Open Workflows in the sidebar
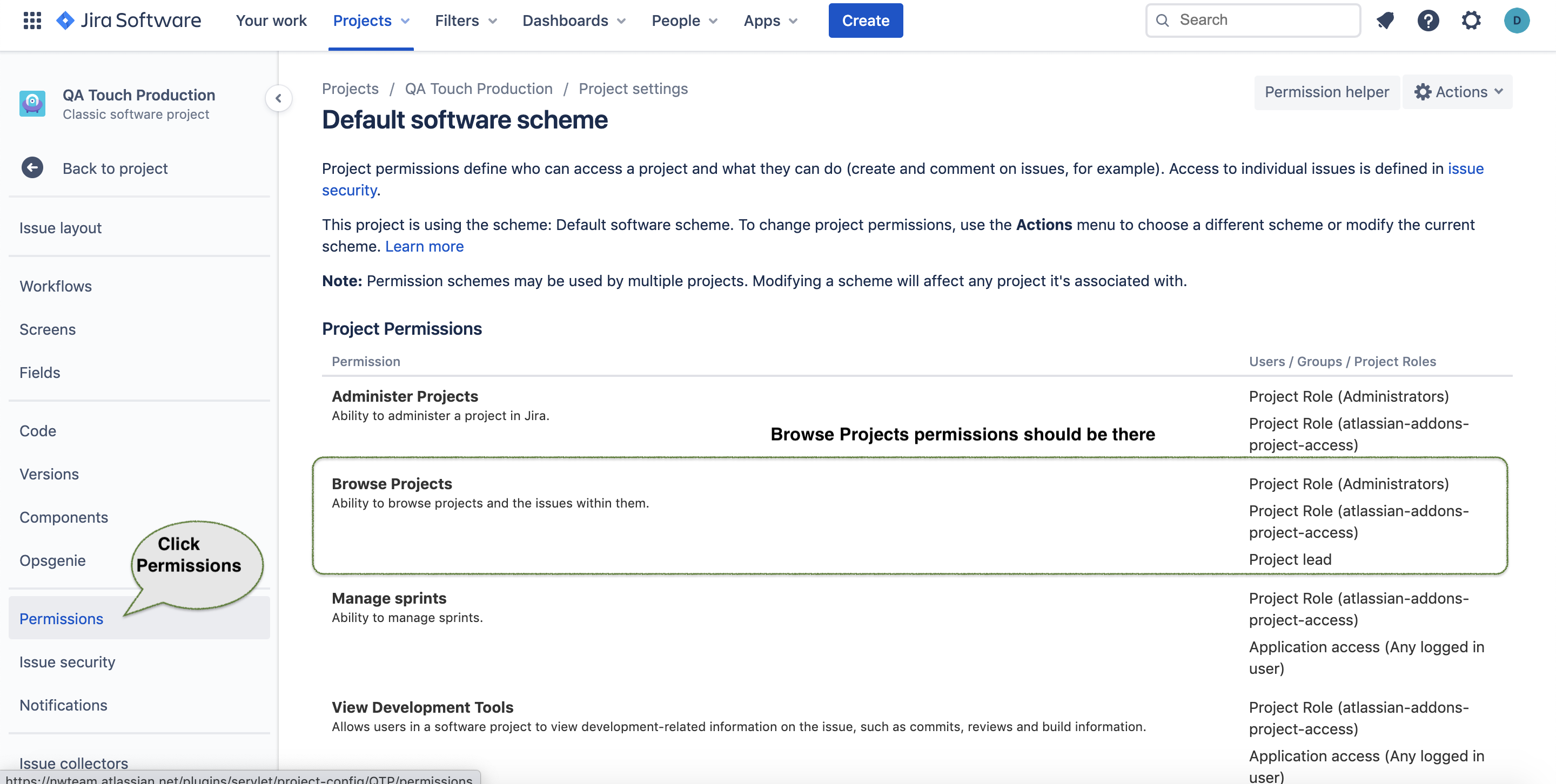The image size is (1556, 784). pos(56,286)
